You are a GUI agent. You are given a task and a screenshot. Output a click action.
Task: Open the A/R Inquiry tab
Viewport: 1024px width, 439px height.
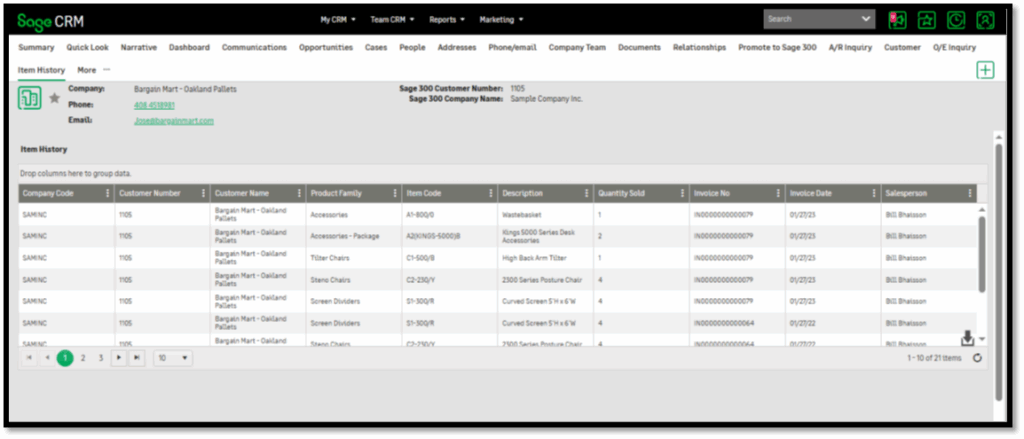point(850,48)
